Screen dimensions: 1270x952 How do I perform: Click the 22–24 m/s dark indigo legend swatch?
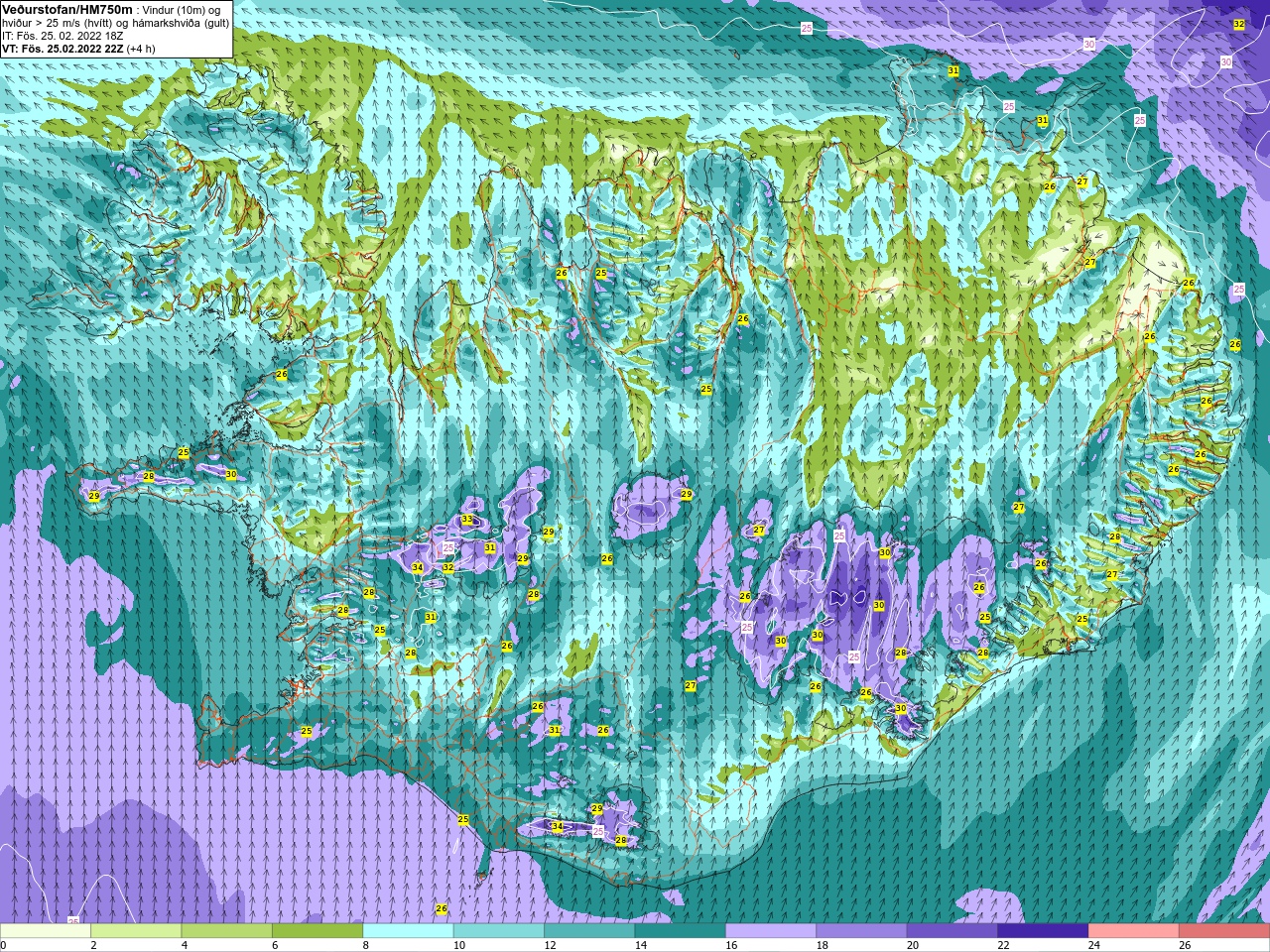pyautogui.click(x=1042, y=931)
